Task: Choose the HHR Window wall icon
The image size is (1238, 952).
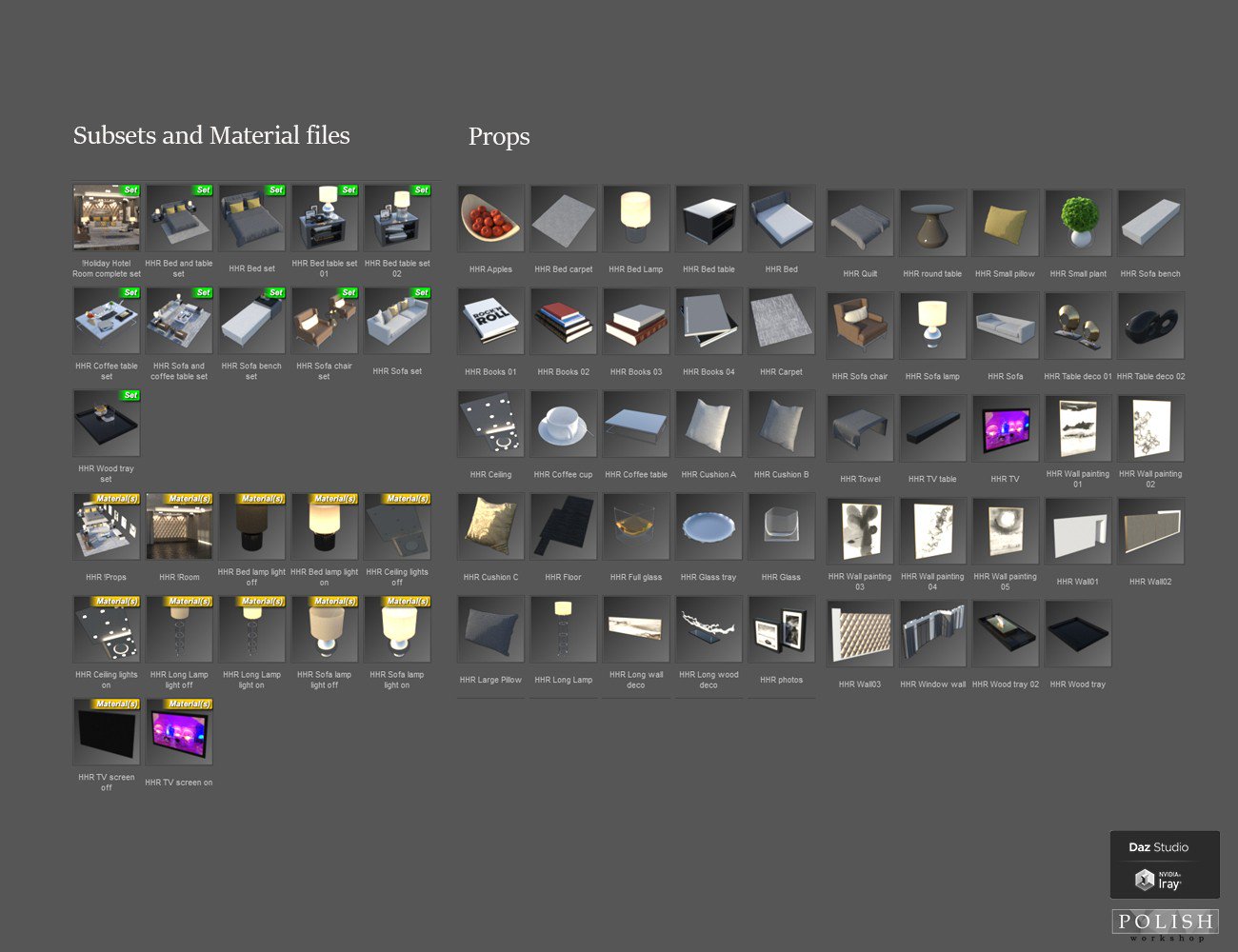Action: pyautogui.click(x=933, y=633)
